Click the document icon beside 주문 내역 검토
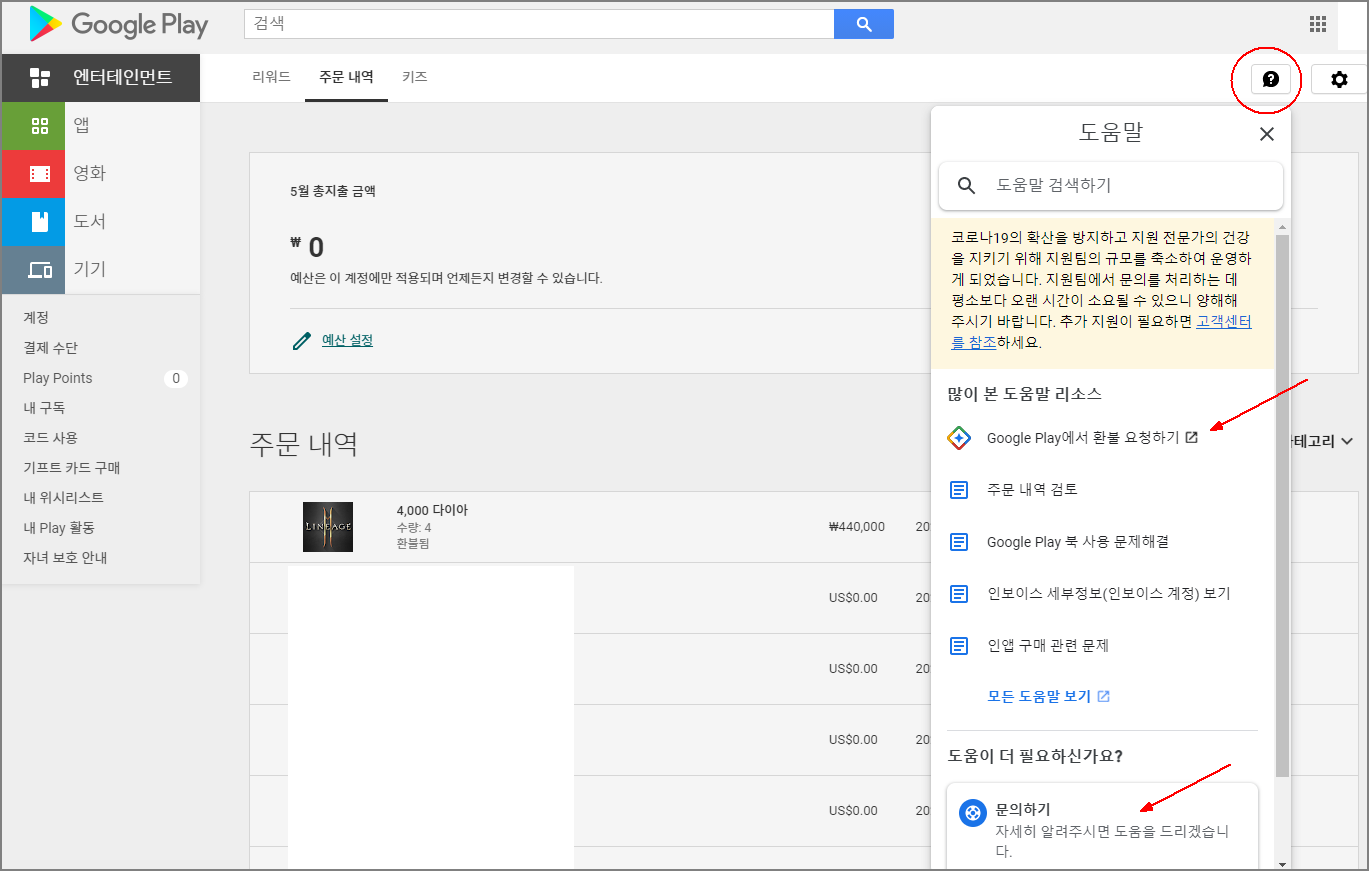This screenshot has height=871, width=1369. [958, 490]
